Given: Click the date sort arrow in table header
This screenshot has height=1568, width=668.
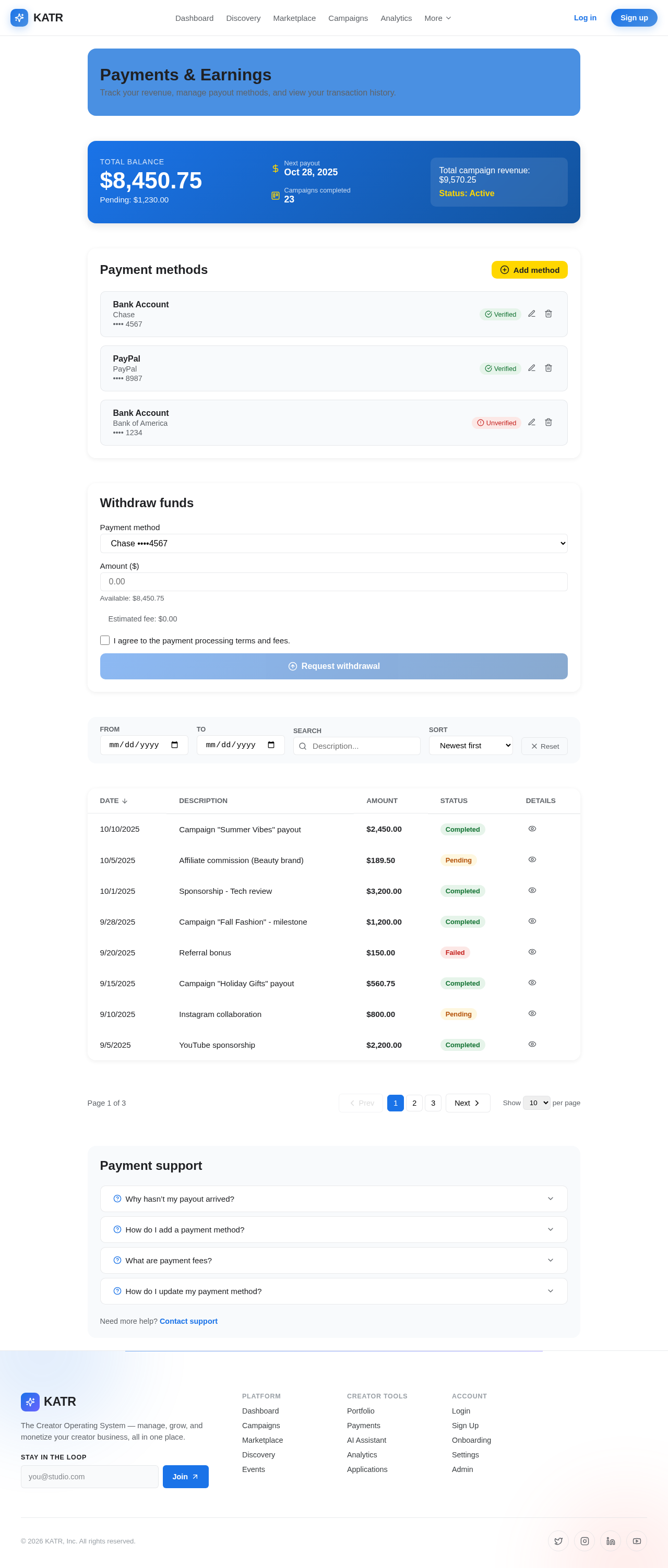Looking at the screenshot, I should [x=125, y=801].
